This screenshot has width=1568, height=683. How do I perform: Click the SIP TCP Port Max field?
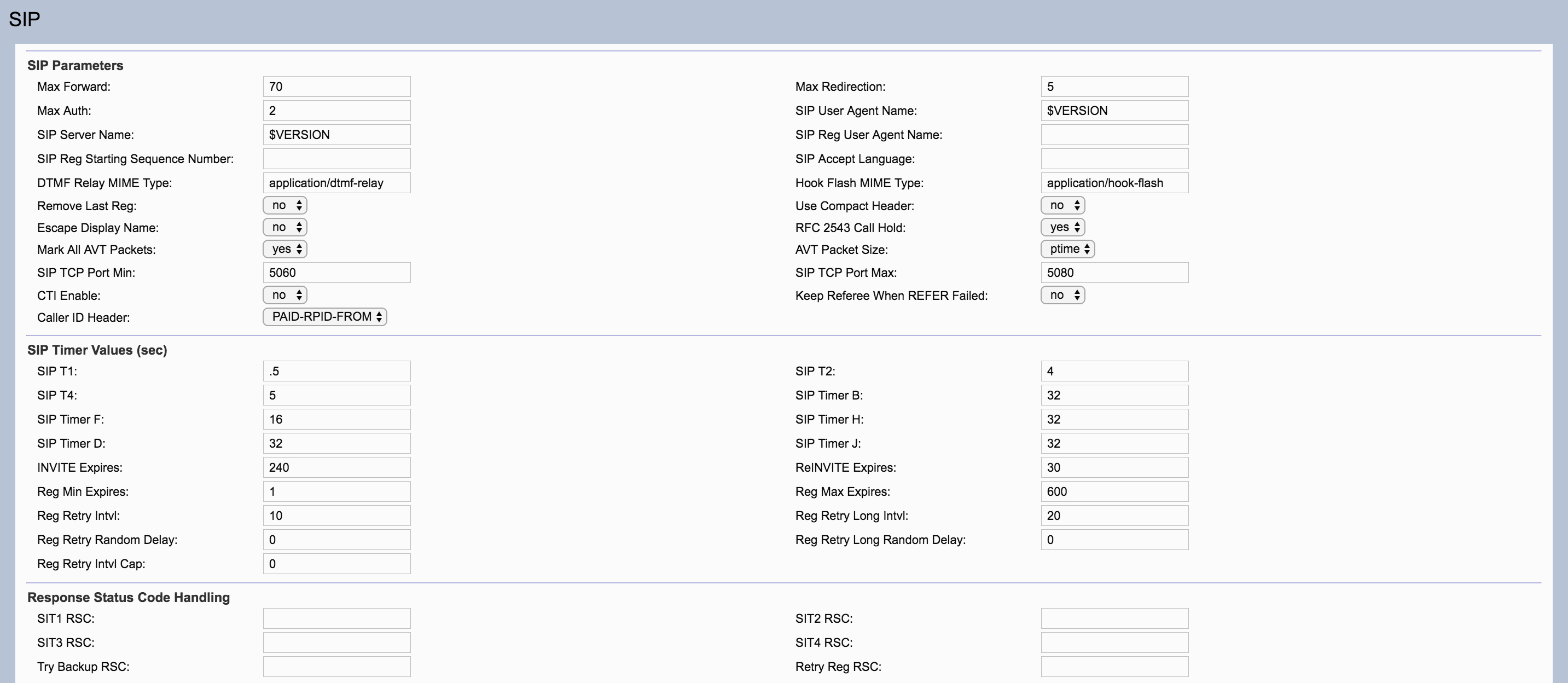(1114, 273)
